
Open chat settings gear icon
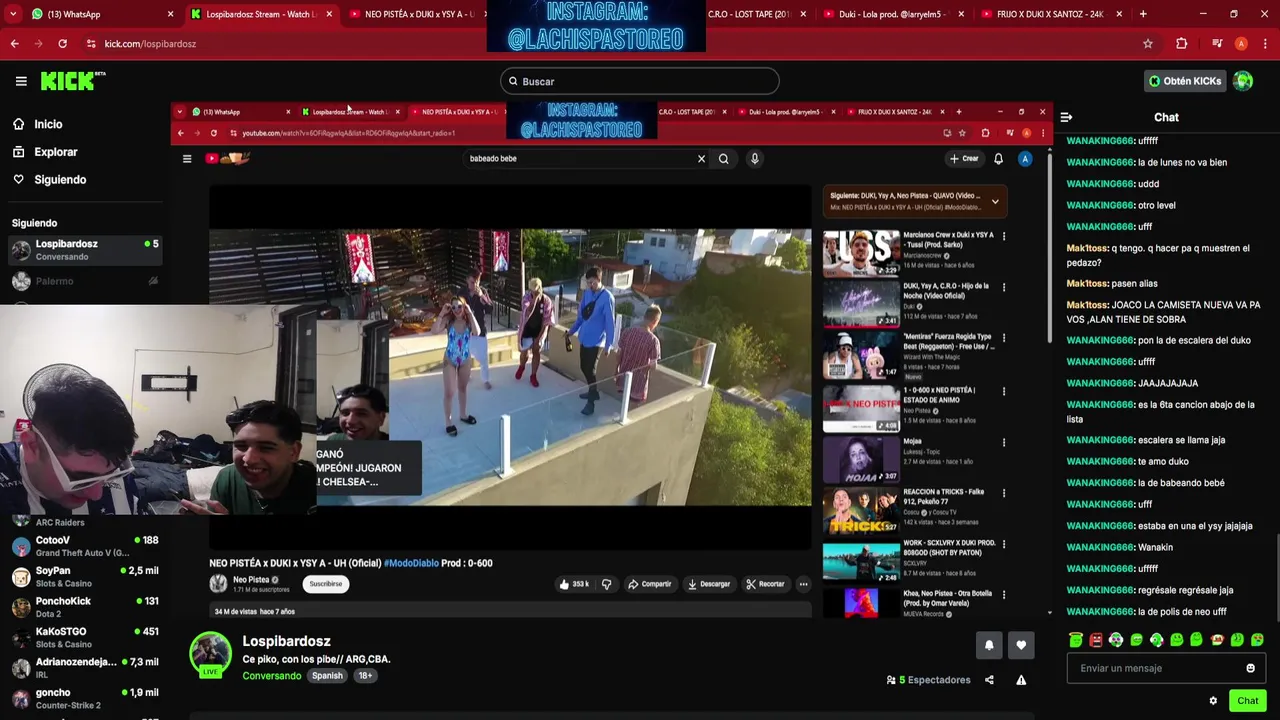[x=1213, y=701]
